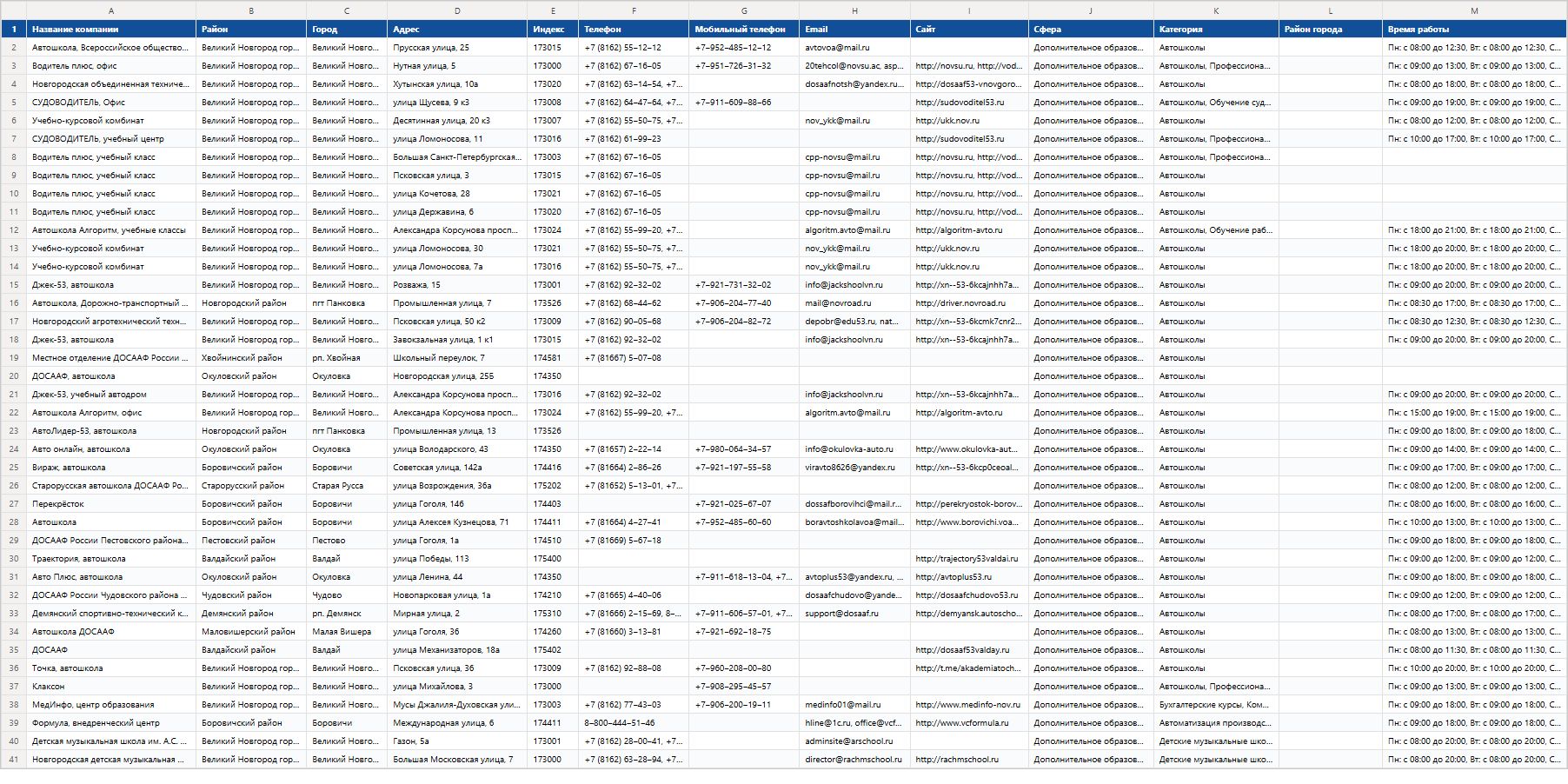Click the 'Название компании' header cell

[111, 30]
